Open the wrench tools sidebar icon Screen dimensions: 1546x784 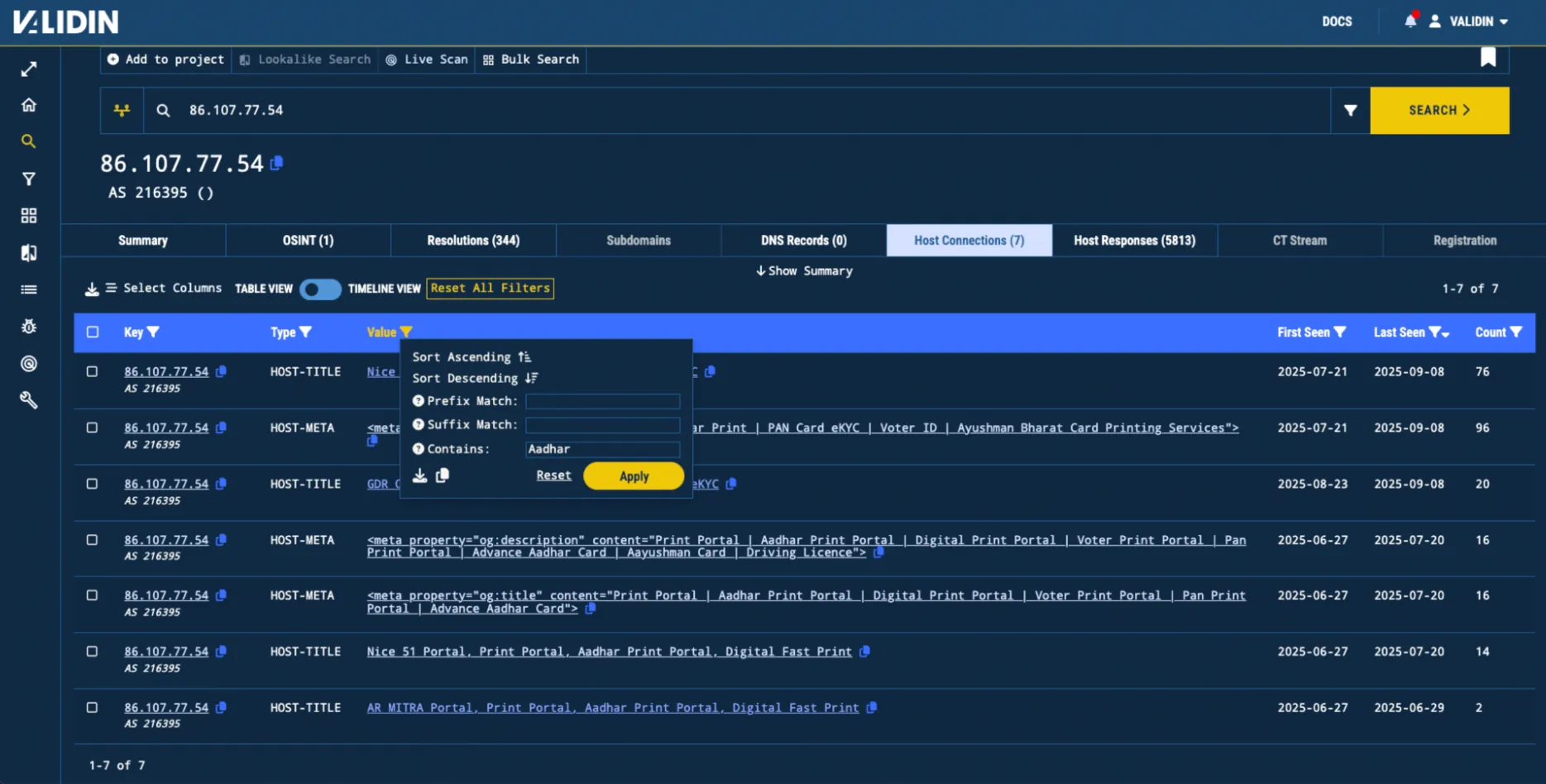click(29, 400)
